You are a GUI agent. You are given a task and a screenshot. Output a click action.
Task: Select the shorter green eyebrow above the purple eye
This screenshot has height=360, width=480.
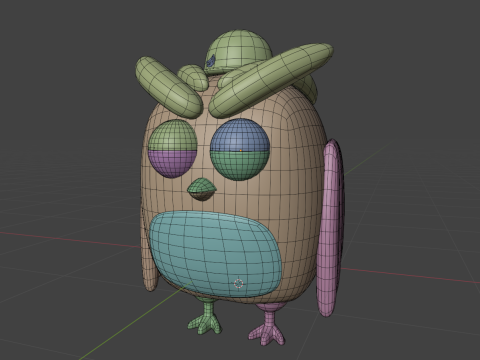168,88
